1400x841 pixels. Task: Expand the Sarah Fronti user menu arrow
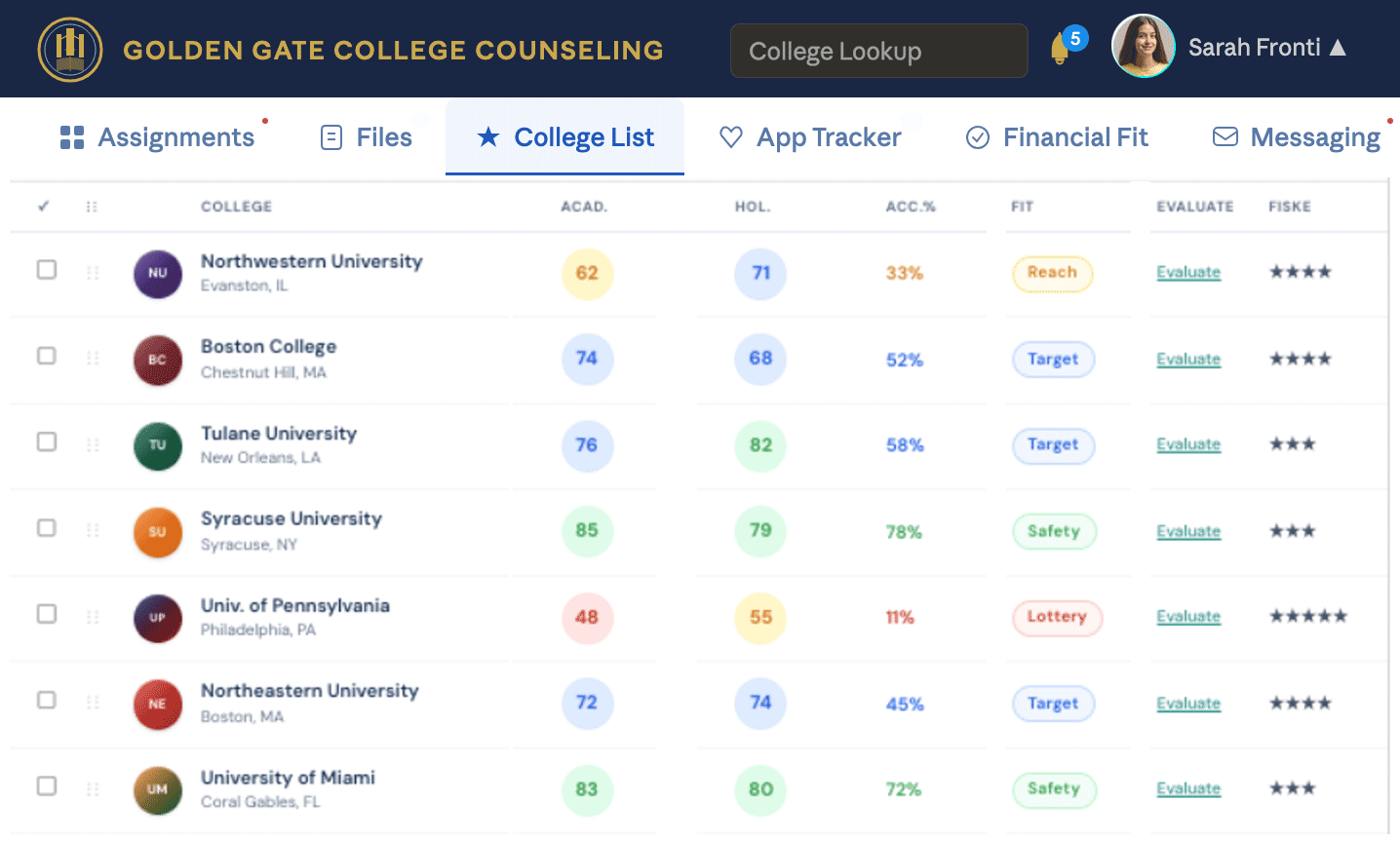point(1339,48)
